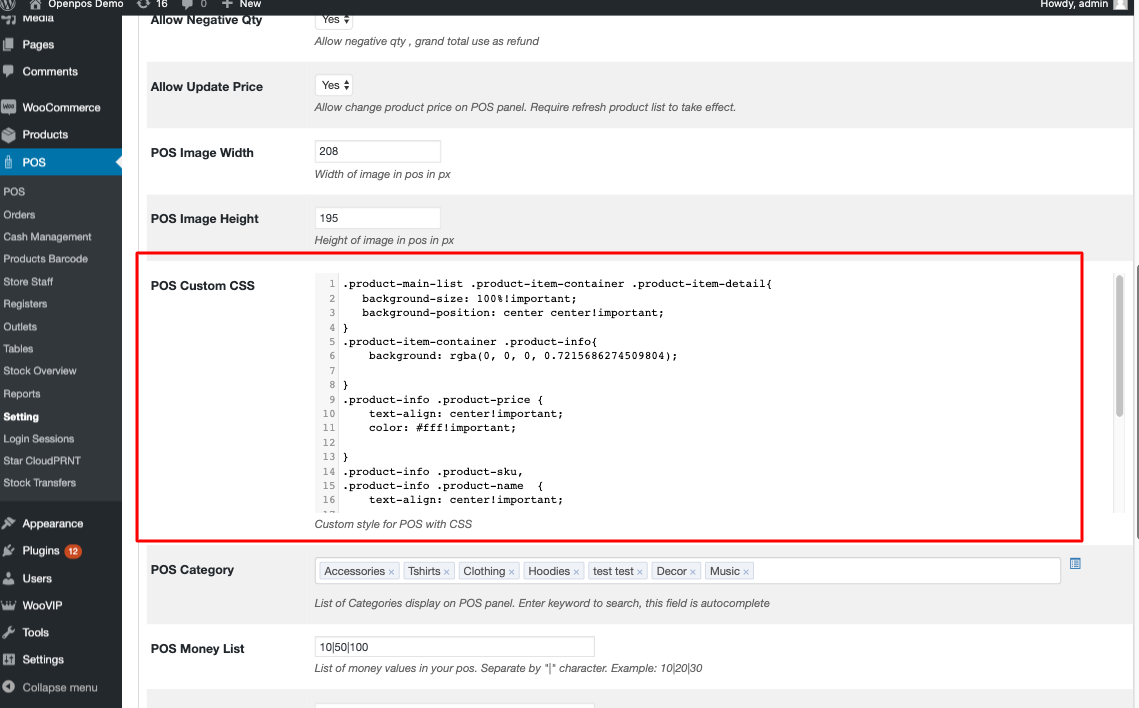Open WooCommerce from the sidebar icon
Image resolution: width=1139 pixels, height=708 pixels.
tap(9, 107)
